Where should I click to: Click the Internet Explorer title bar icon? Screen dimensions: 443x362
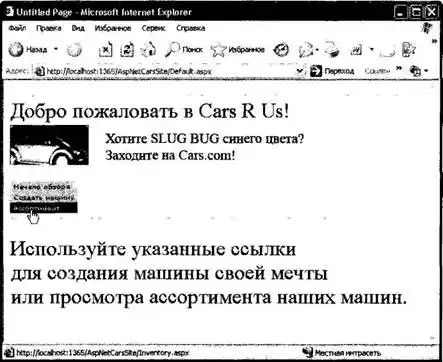[9, 12]
